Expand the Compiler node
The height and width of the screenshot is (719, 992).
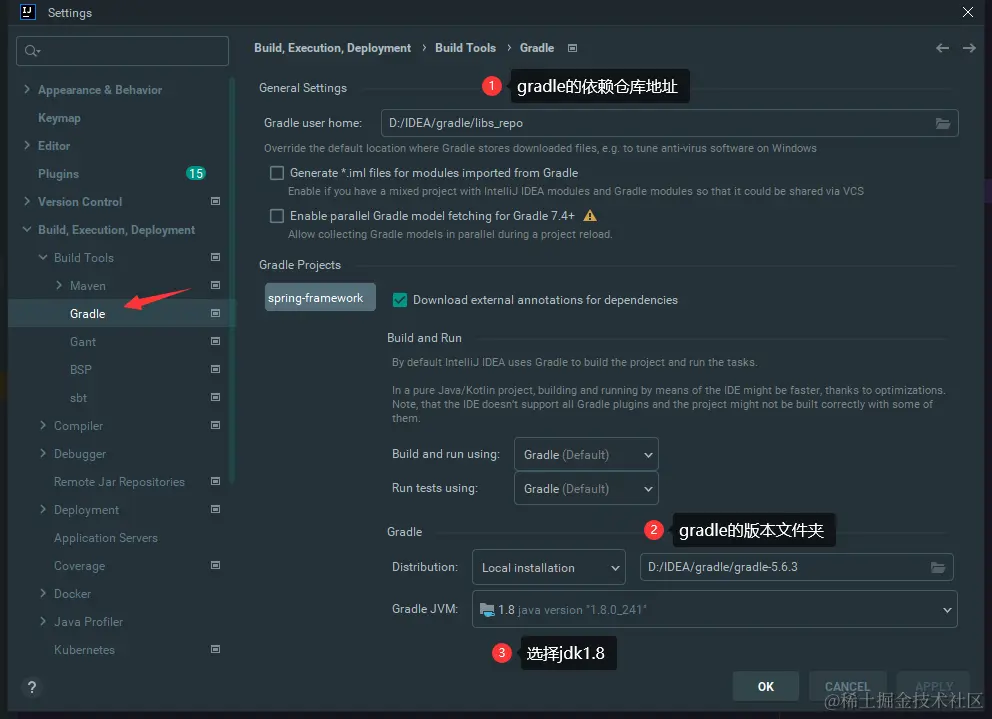(x=42, y=425)
